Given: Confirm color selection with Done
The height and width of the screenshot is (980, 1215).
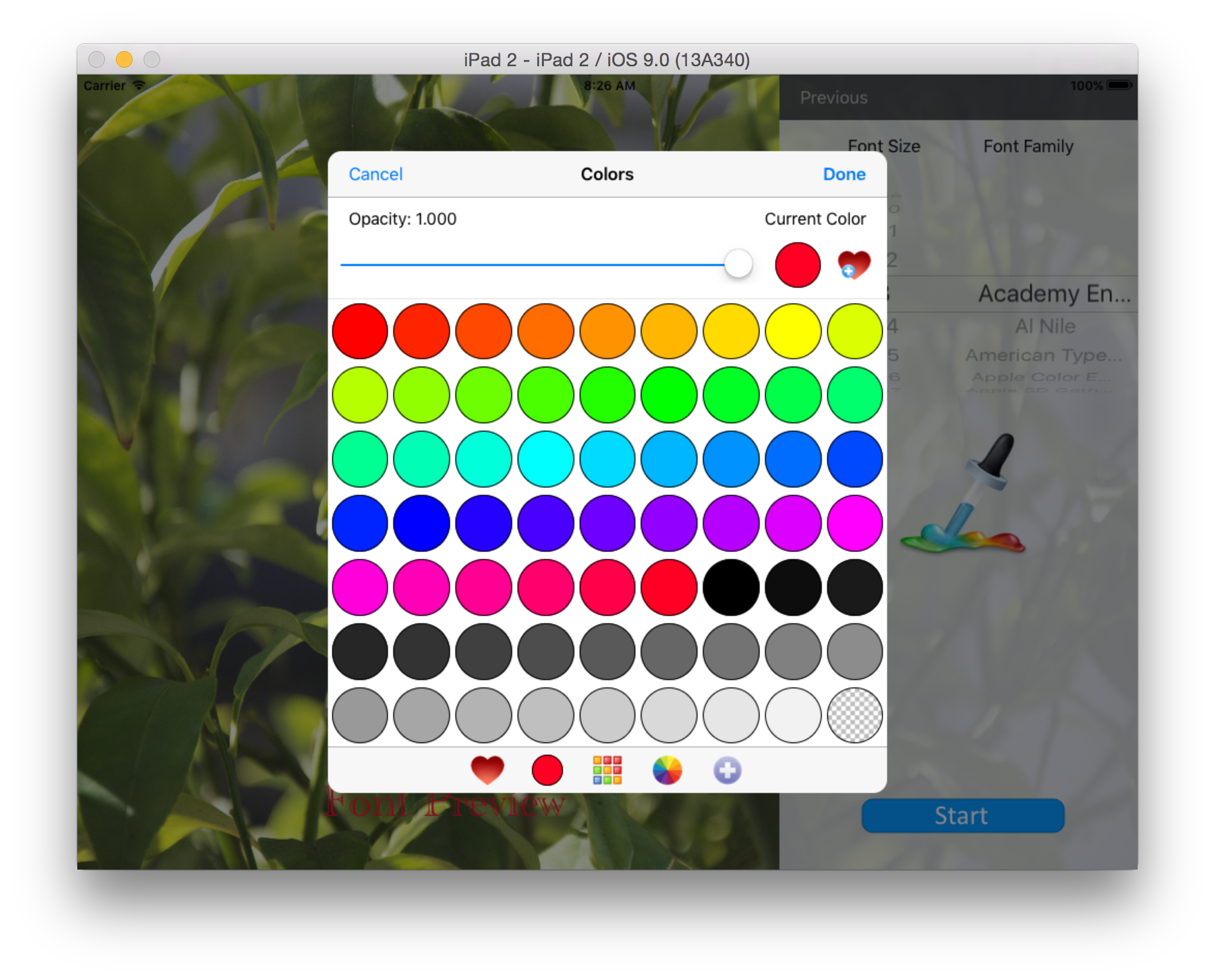Looking at the screenshot, I should [x=844, y=175].
